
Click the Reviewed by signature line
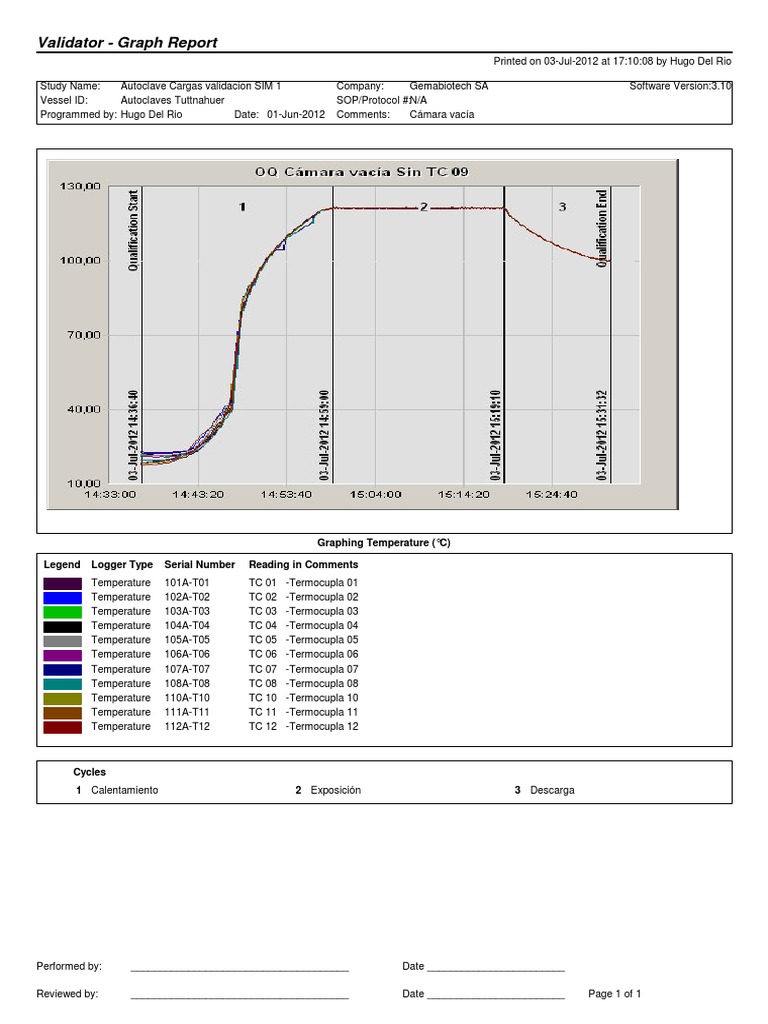click(x=239, y=997)
